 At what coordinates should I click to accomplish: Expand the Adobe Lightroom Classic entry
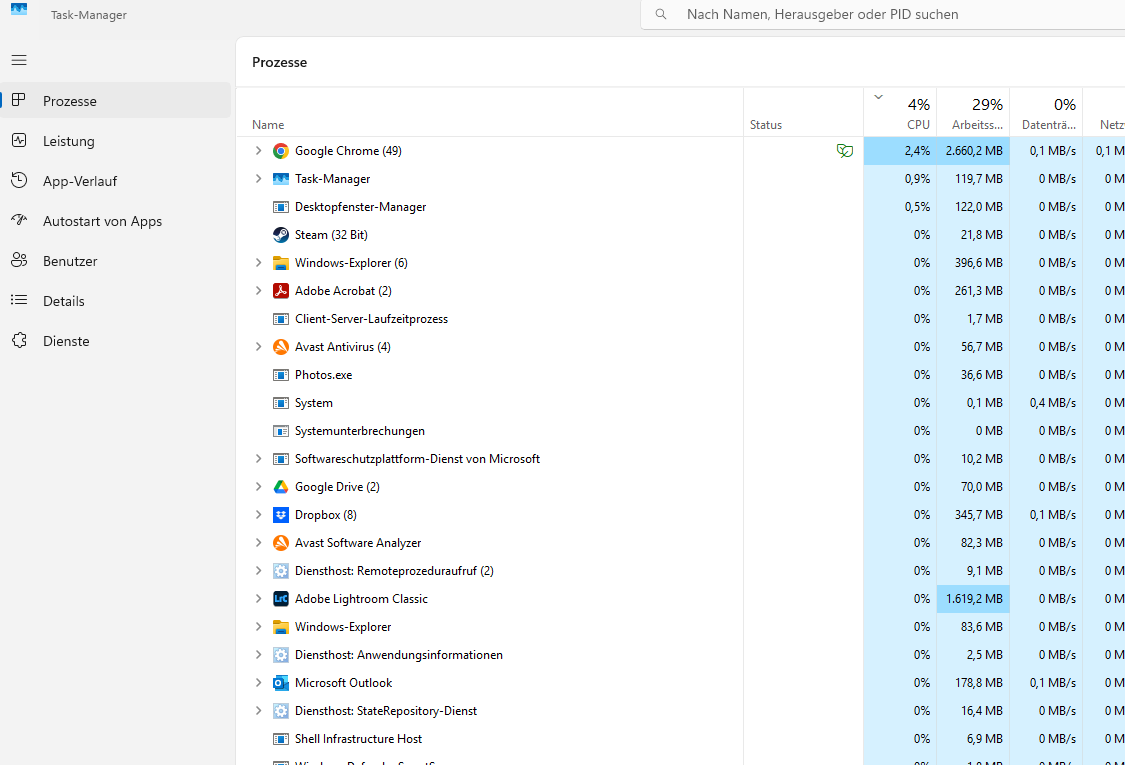pyautogui.click(x=258, y=599)
